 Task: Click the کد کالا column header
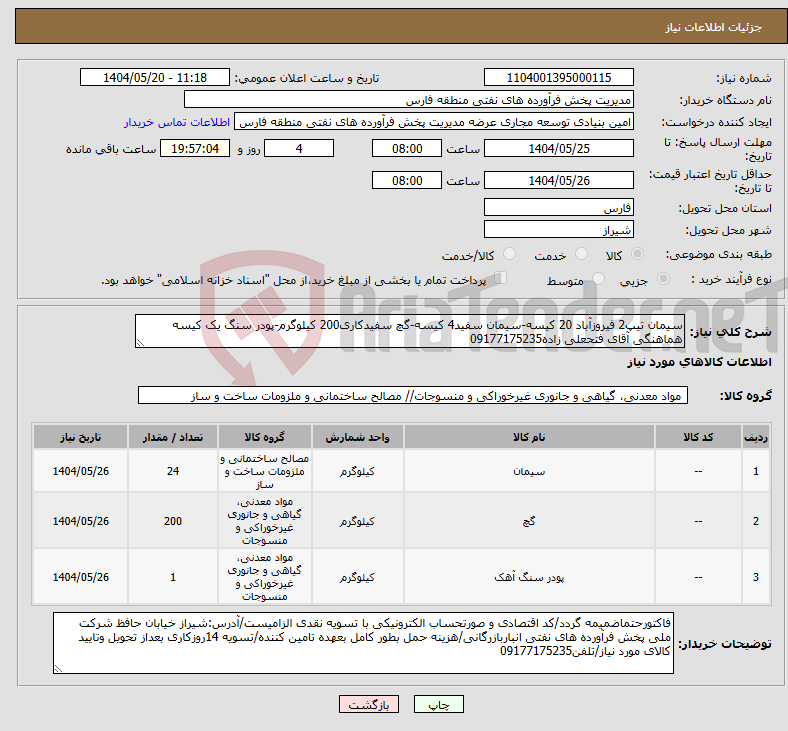[698, 437]
